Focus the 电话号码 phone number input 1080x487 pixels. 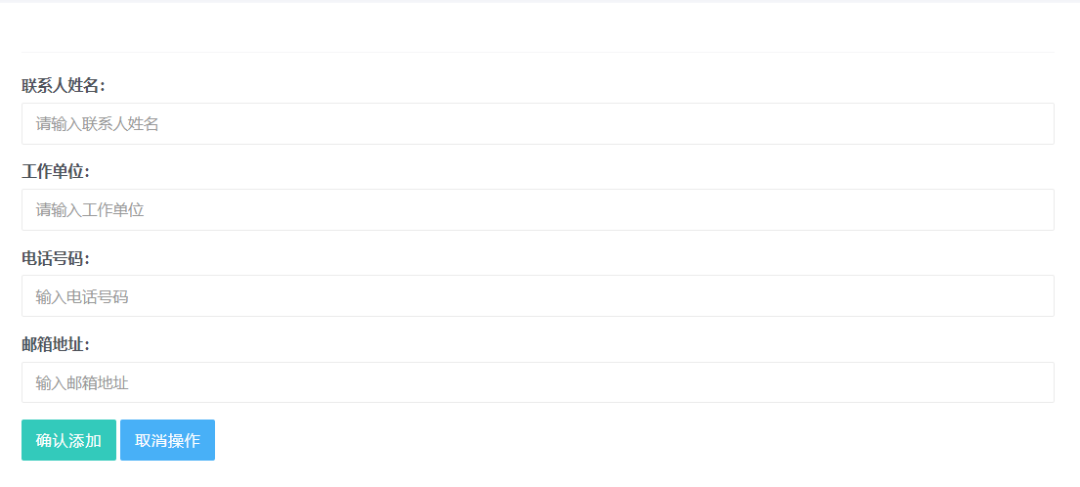538,296
